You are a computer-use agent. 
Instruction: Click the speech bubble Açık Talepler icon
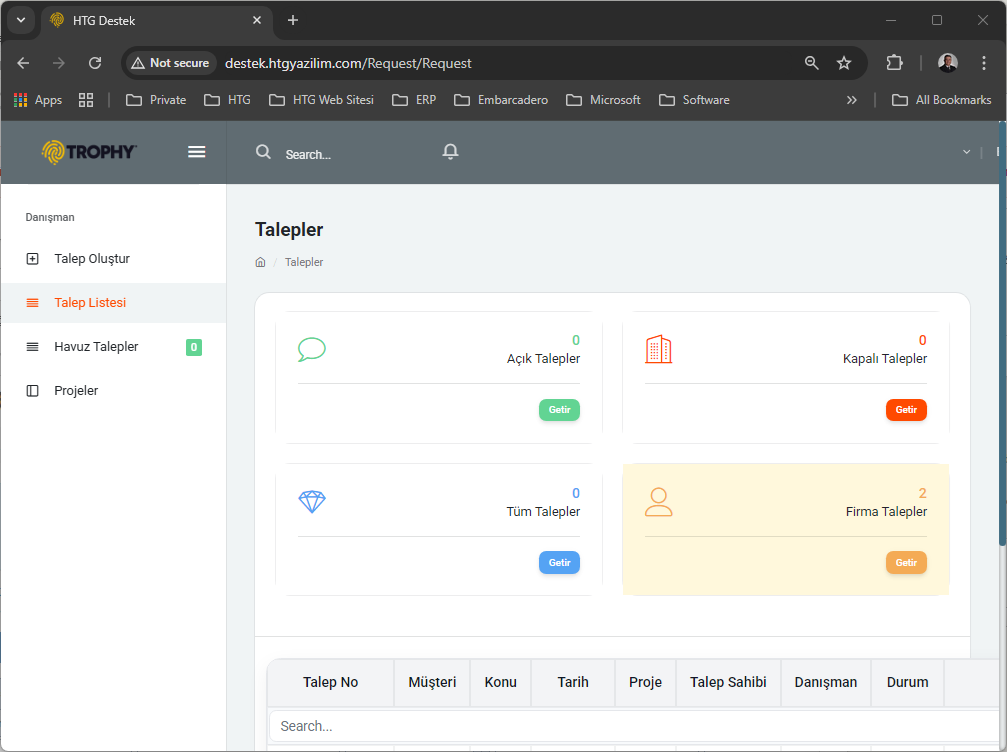[312, 349]
